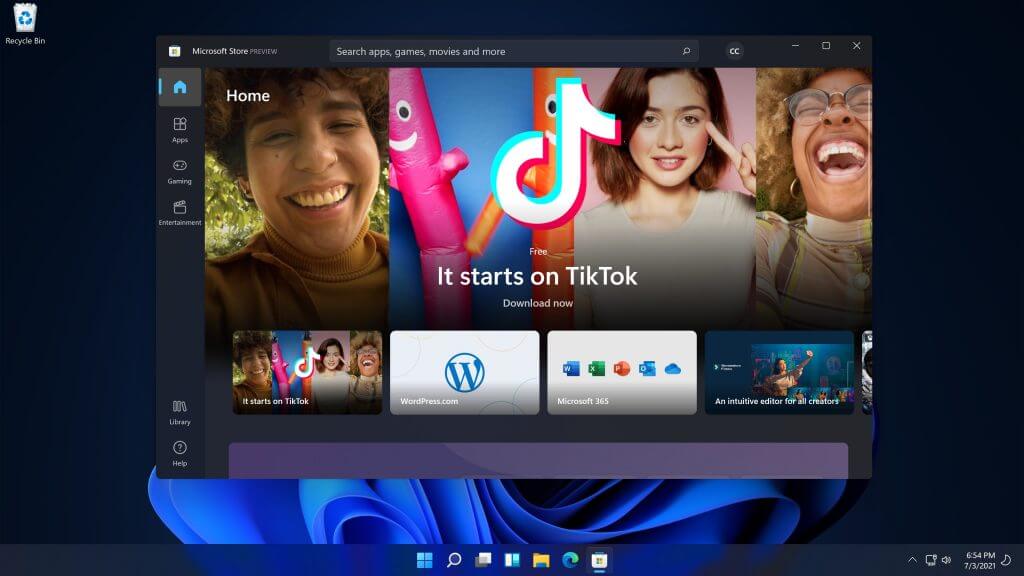Open taskbar Search
The height and width of the screenshot is (576, 1024).
pyautogui.click(x=454, y=560)
